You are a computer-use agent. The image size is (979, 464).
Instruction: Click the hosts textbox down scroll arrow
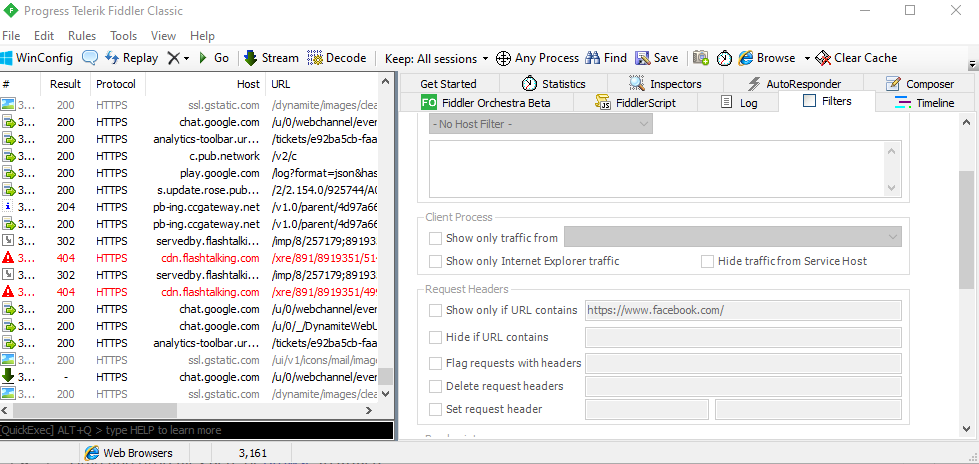click(x=892, y=188)
